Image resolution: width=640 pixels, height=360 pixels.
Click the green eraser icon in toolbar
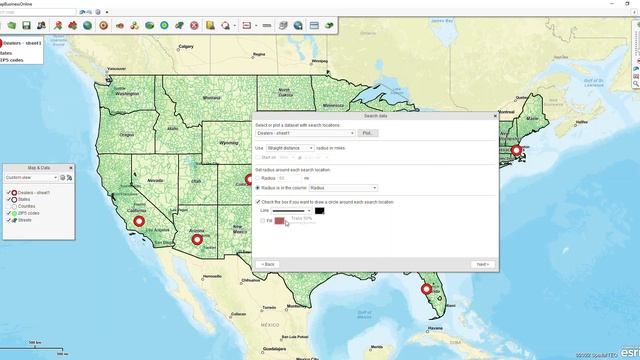coord(329,25)
